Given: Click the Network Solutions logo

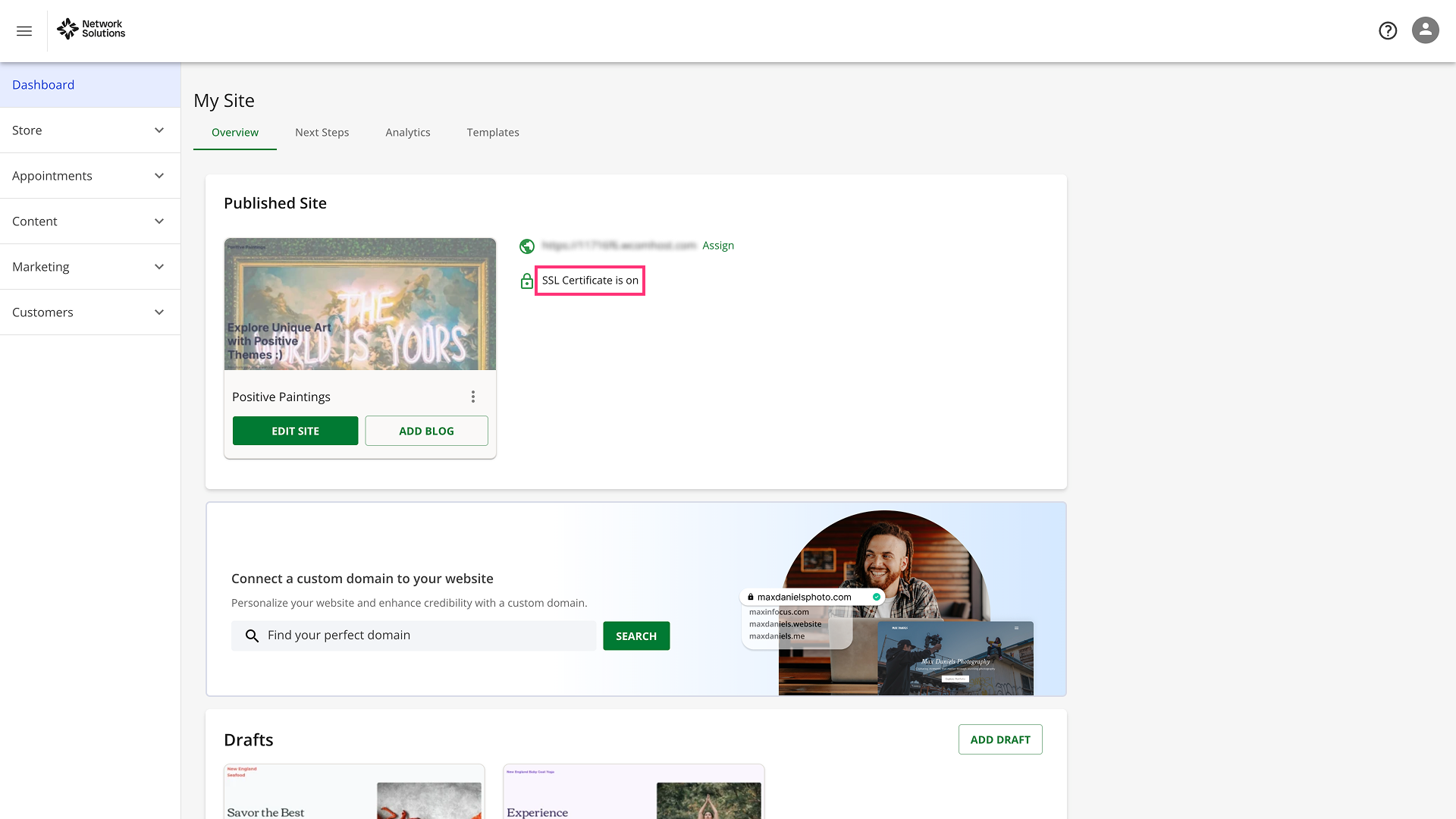Looking at the screenshot, I should click(x=91, y=30).
